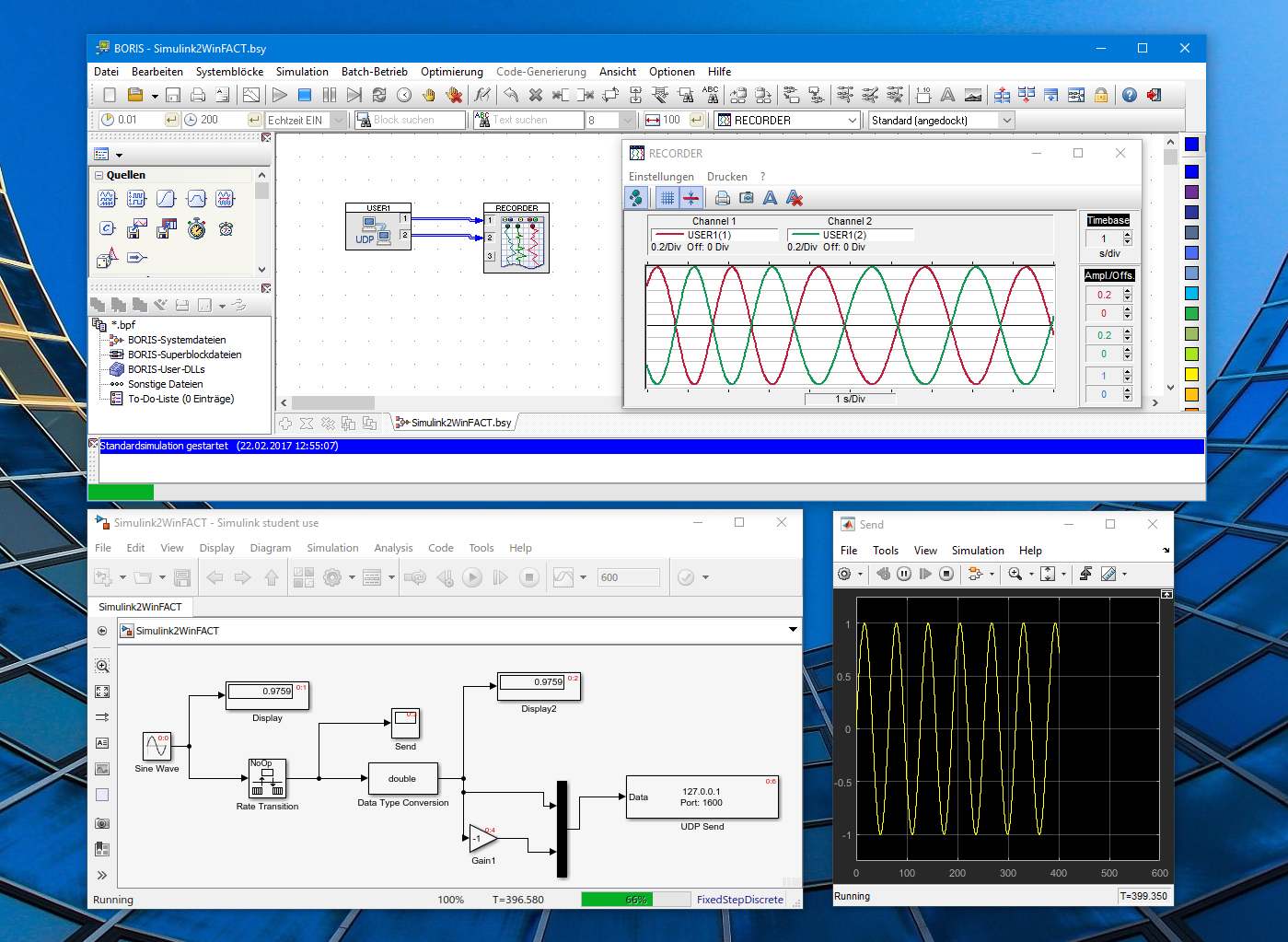The height and width of the screenshot is (942, 1288).
Task: Click the zoom magnifier in Send scope toolbar
Action: (1015, 574)
